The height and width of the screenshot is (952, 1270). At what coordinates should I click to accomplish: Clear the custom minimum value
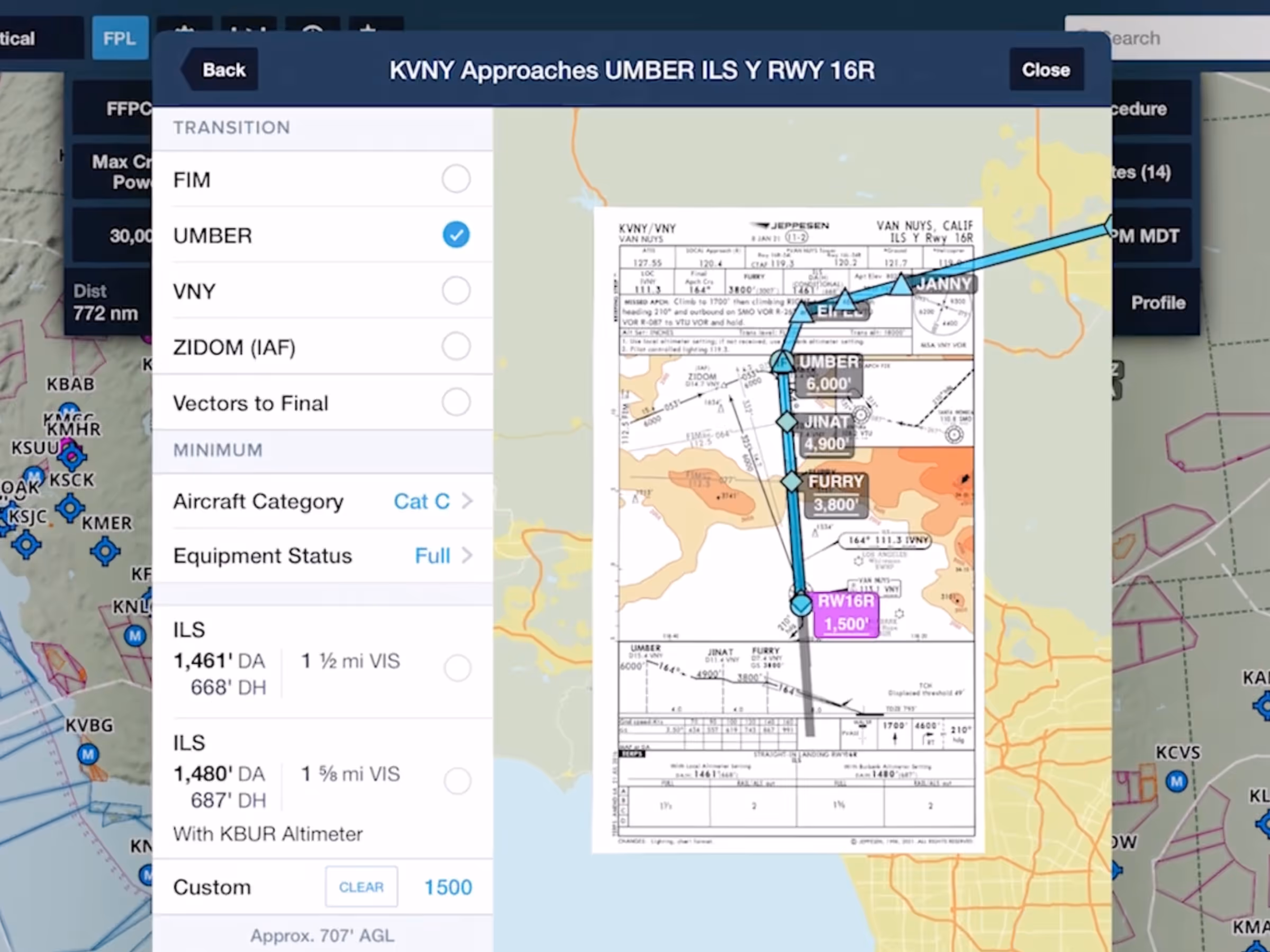point(361,886)
